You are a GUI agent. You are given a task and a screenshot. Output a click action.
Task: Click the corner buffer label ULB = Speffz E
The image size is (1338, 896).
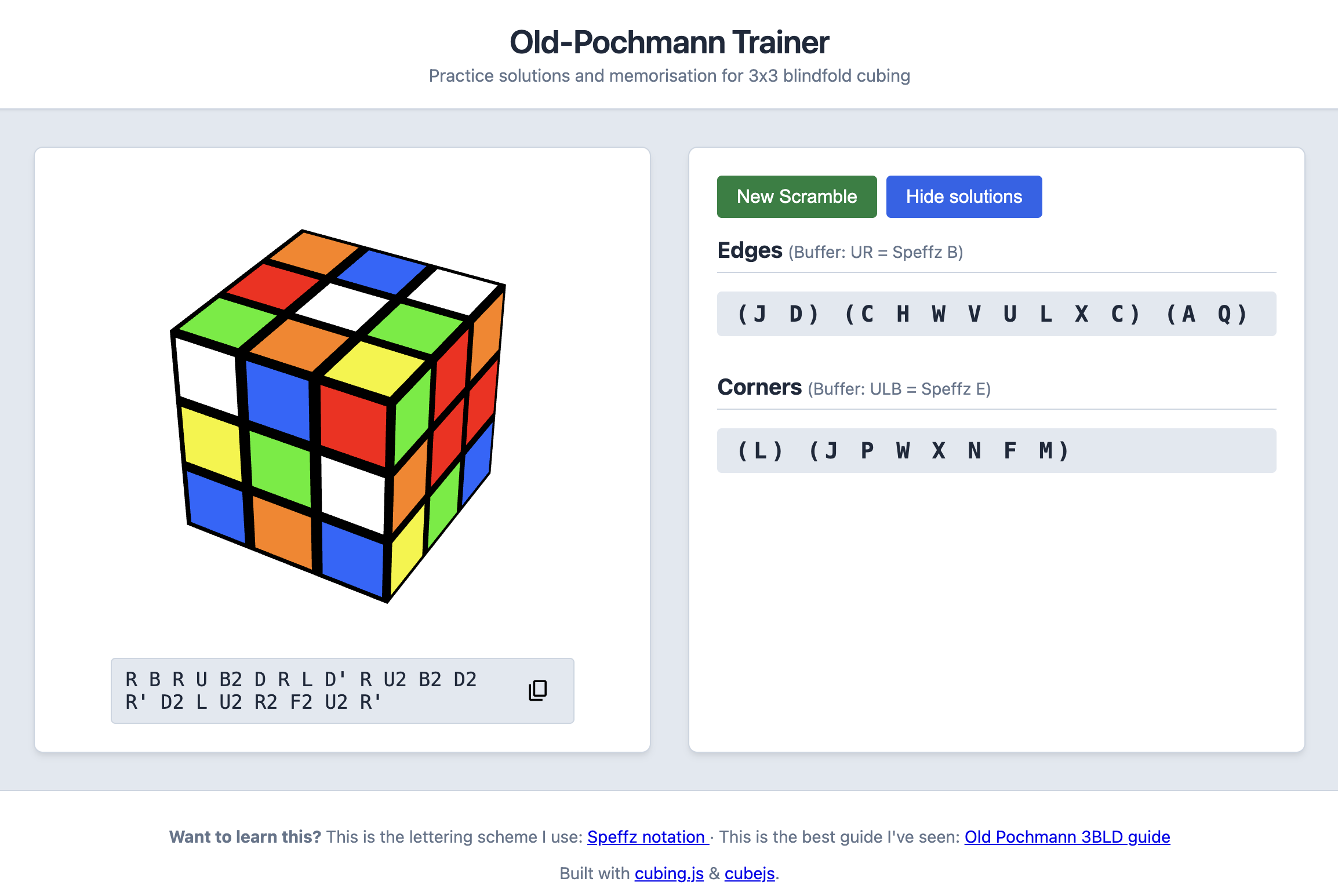[897, 389]
